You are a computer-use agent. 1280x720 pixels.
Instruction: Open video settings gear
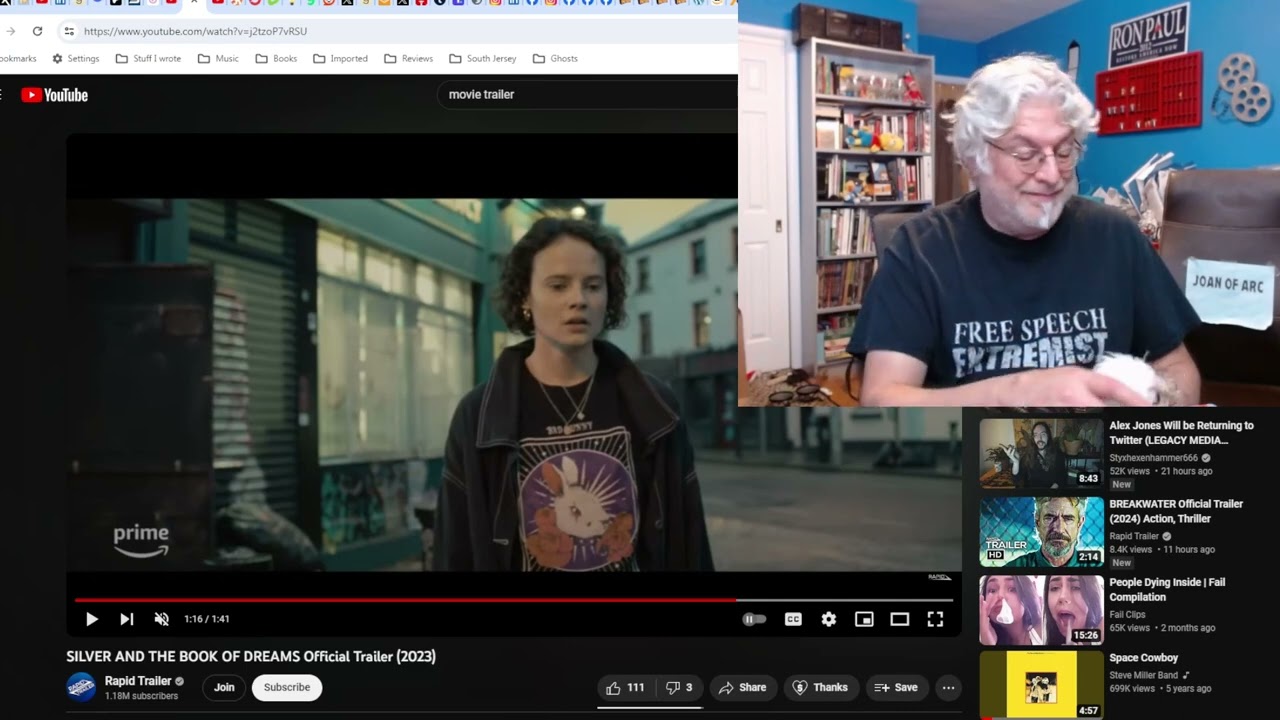829,619
